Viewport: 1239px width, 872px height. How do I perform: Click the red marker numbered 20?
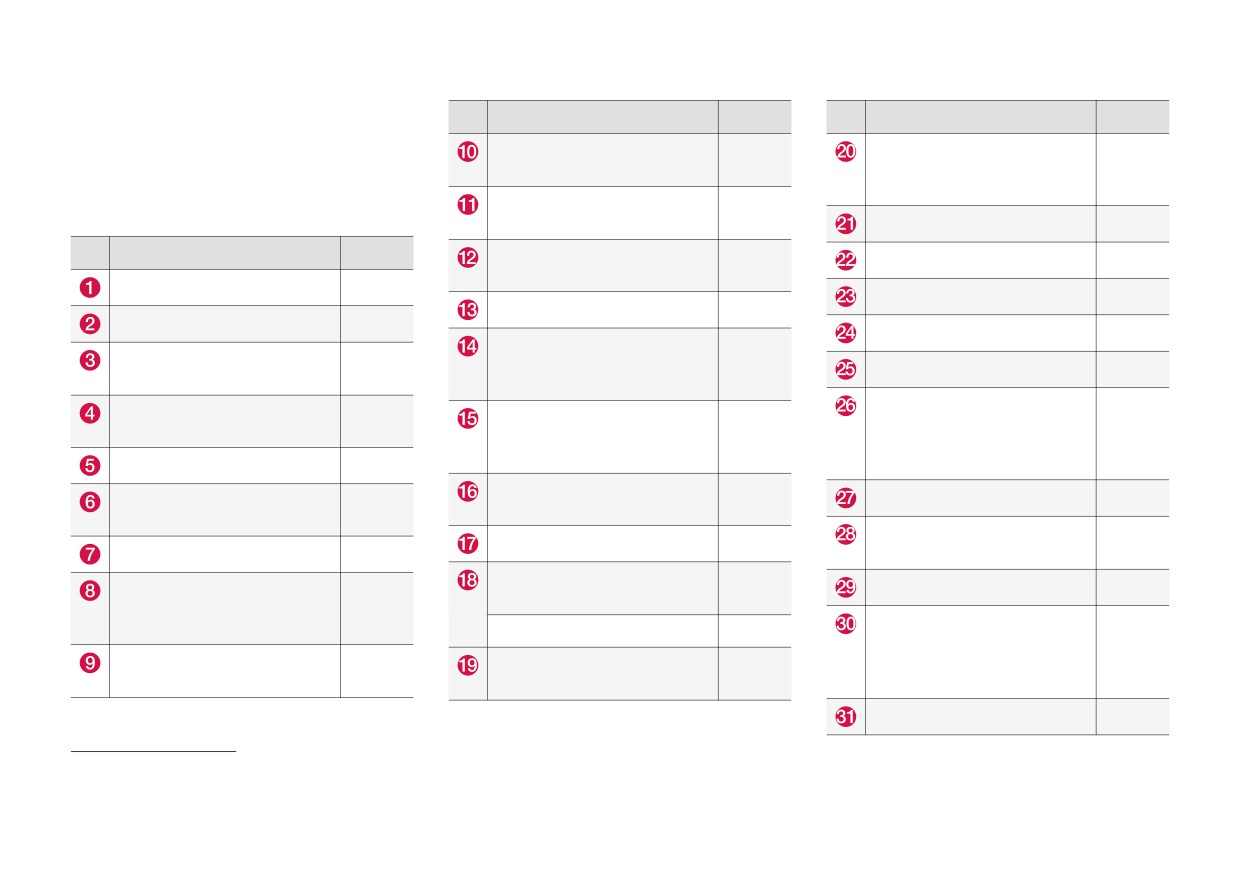click(846, 152)
